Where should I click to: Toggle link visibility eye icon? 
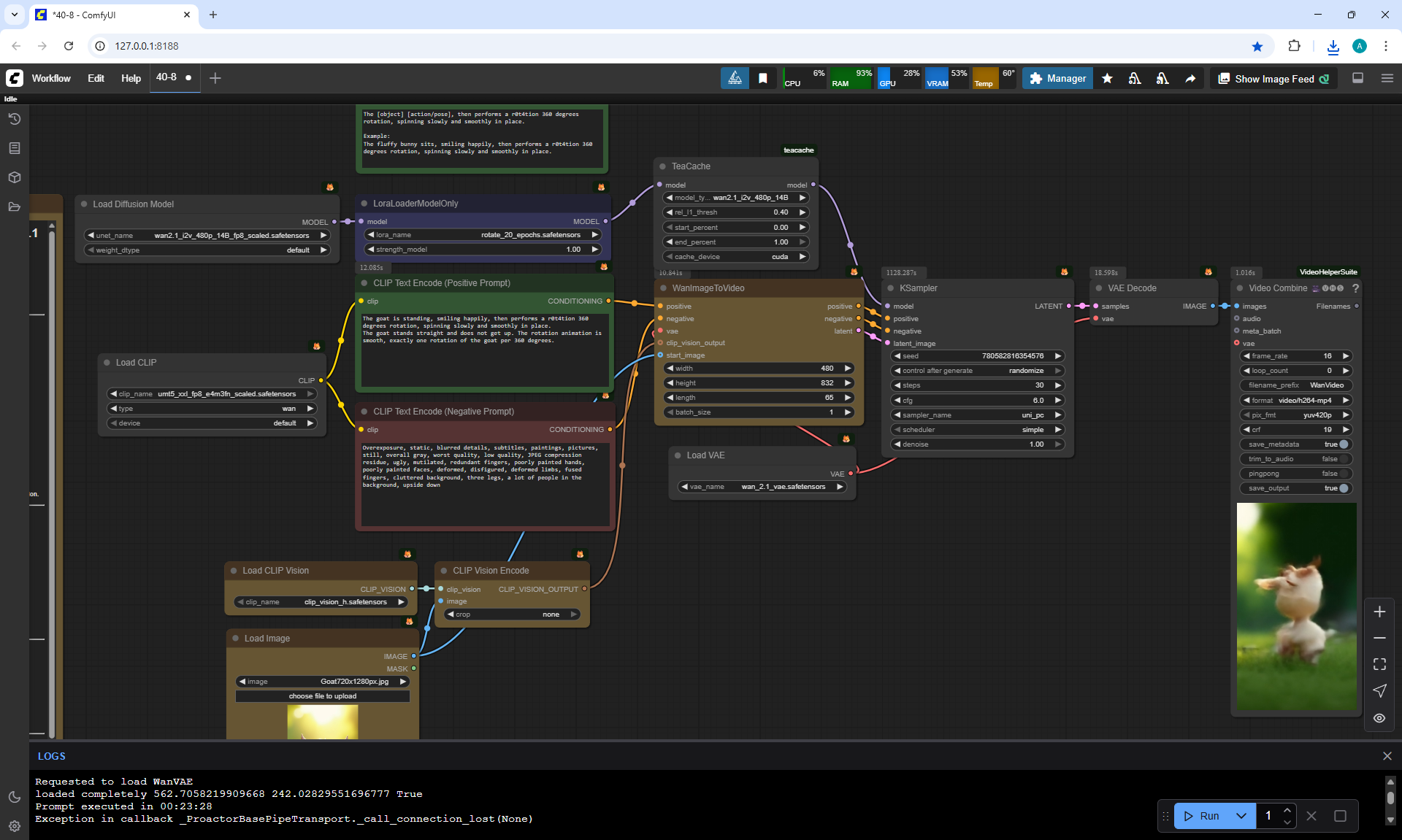pyautogui.click(x=1379, y=718)
